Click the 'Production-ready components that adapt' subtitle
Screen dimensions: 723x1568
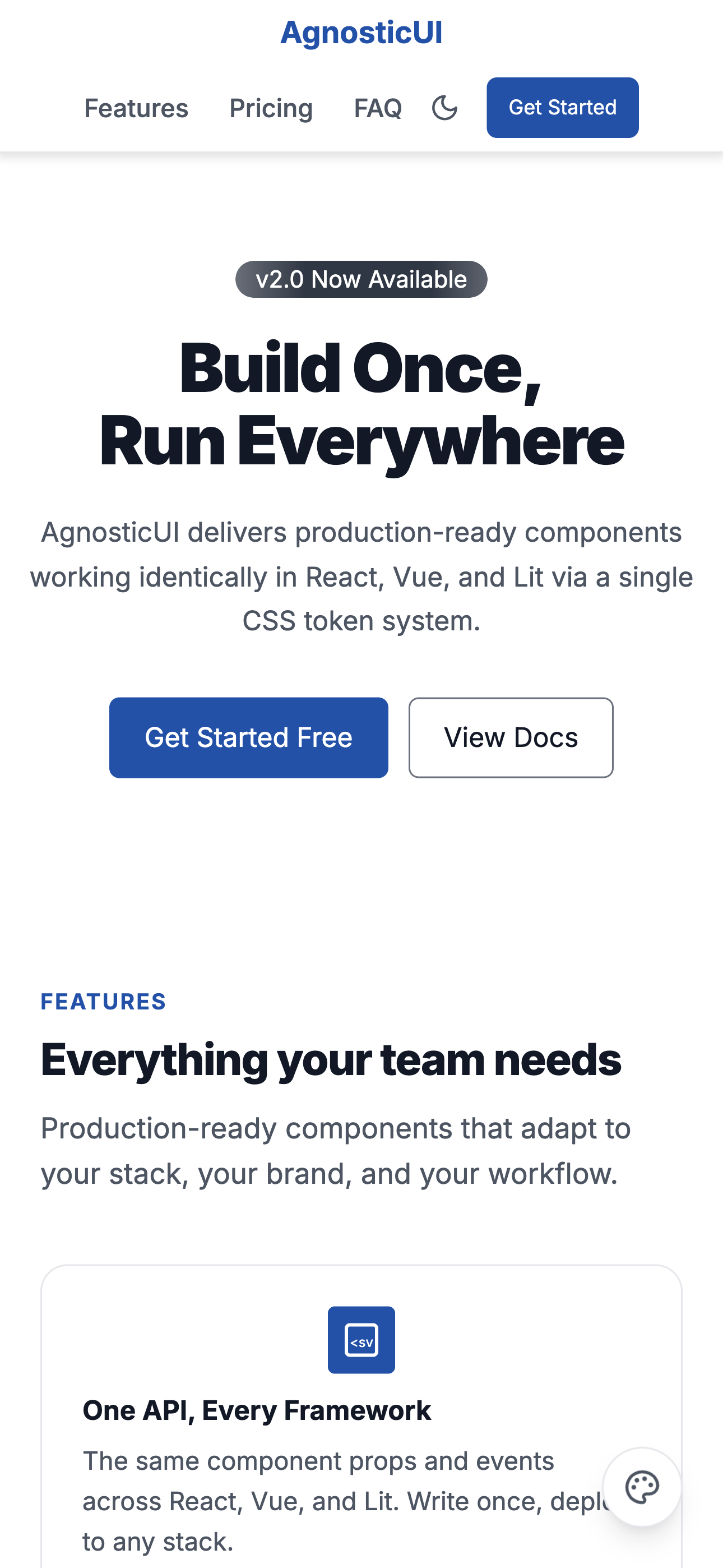[336, 1150]
